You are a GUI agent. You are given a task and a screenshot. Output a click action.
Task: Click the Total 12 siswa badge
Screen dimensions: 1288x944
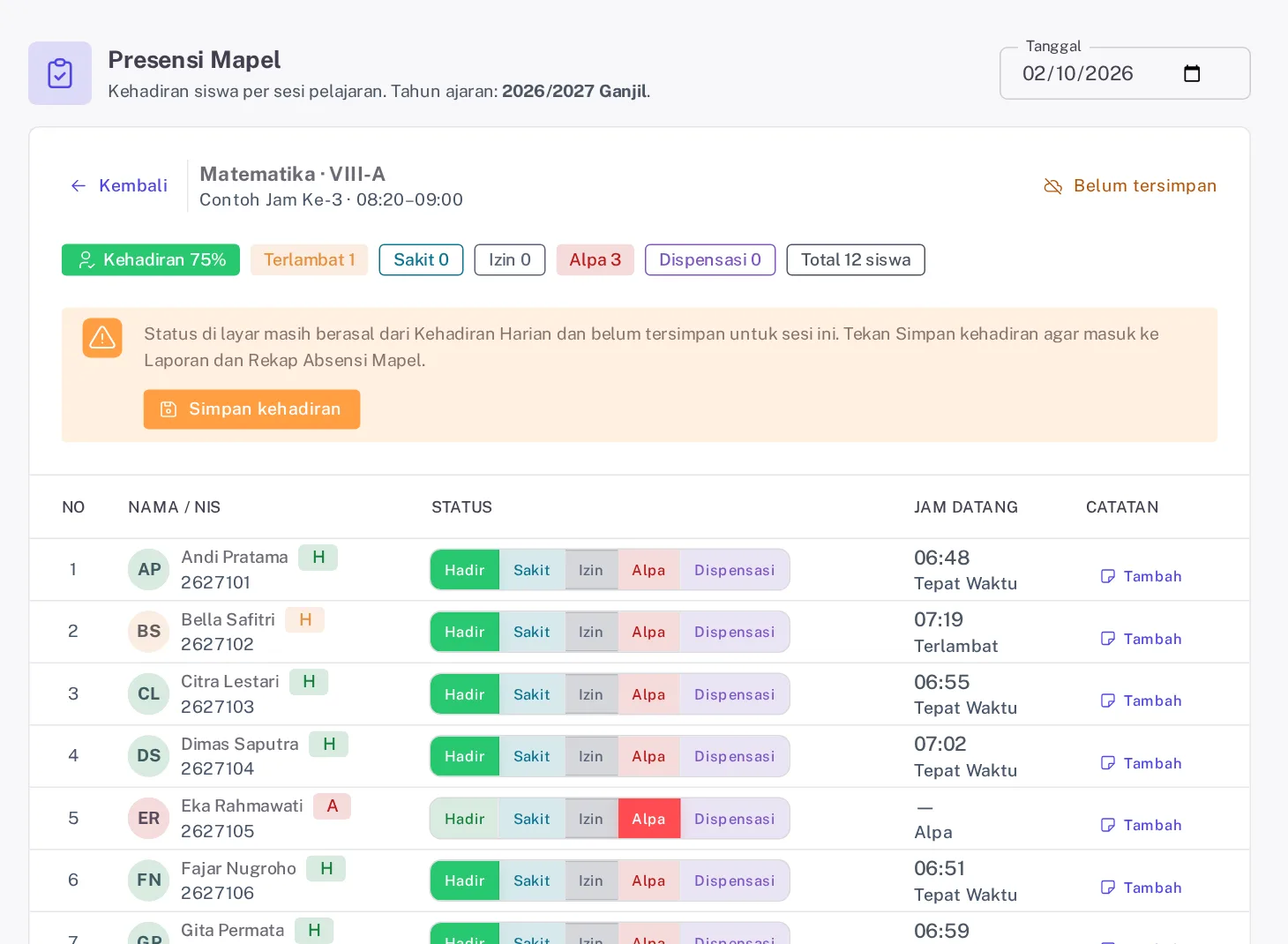(x=856, y=259)
